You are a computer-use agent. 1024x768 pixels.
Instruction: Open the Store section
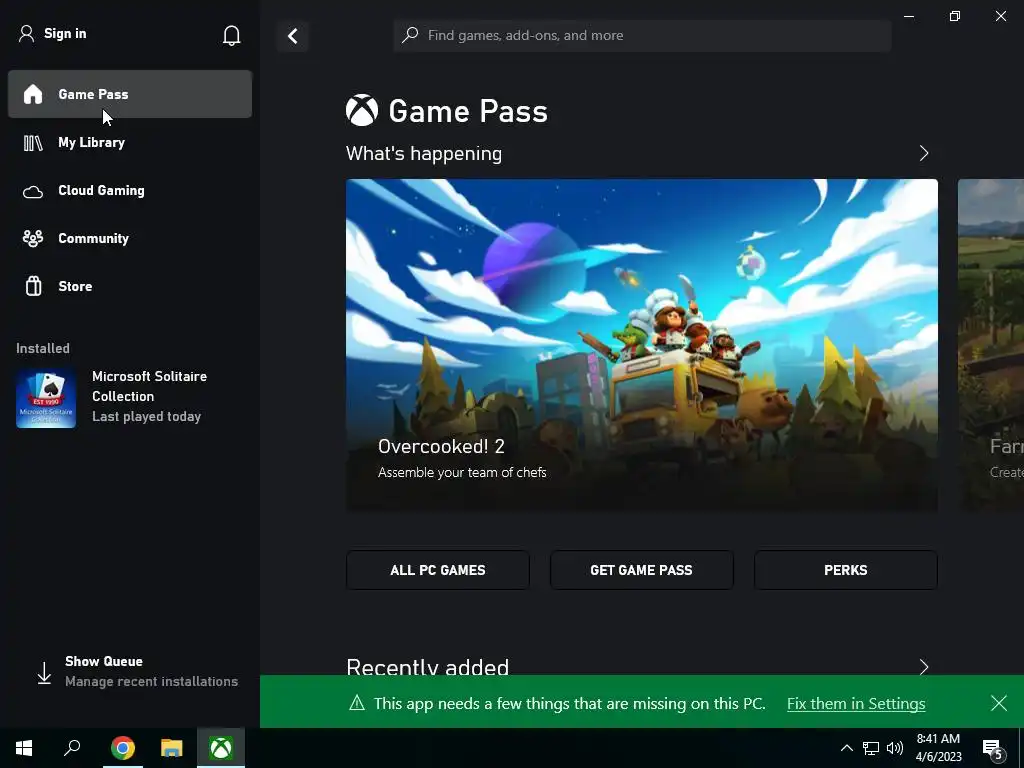[130, 286]
